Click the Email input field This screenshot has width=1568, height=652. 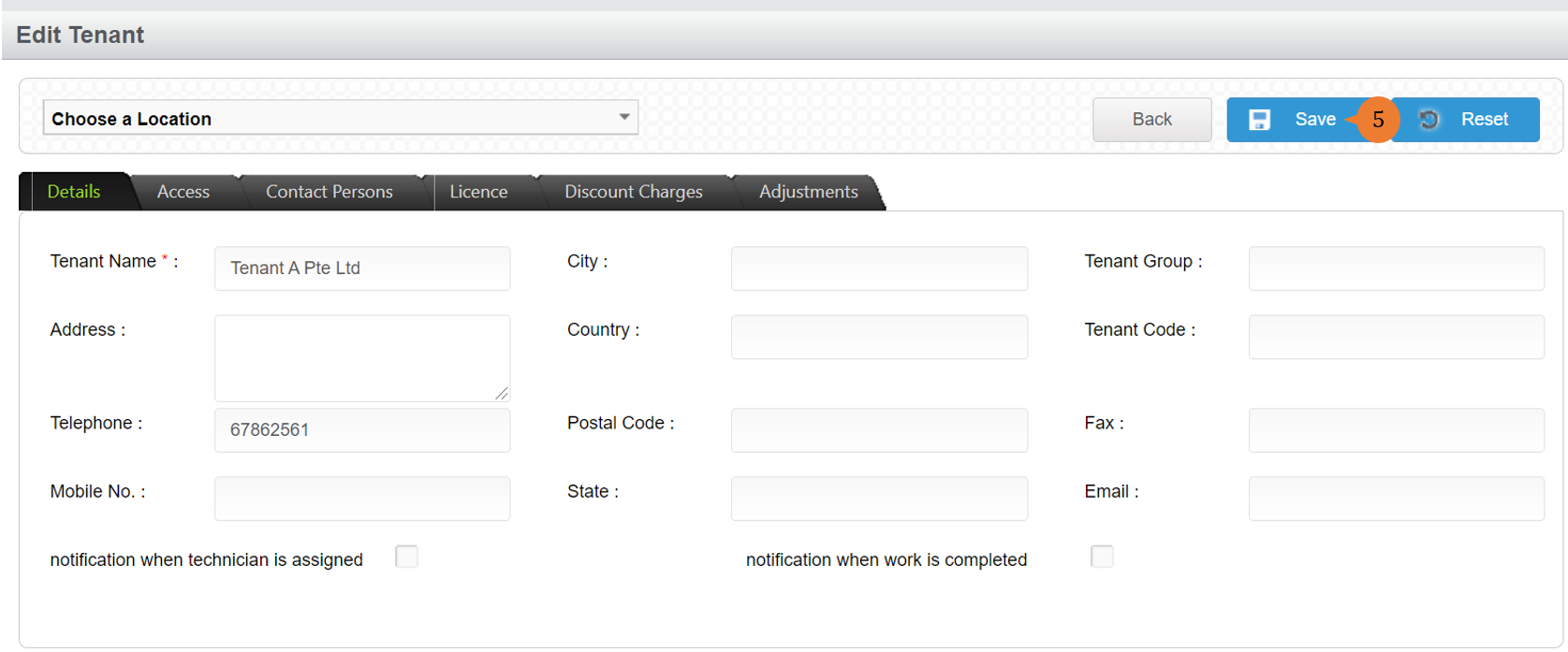(x=1397, y=499)
